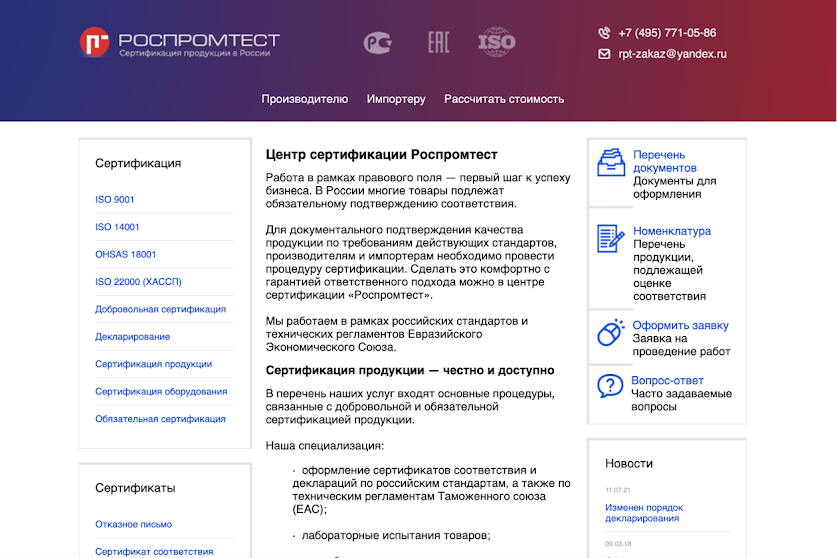Click the Центр сертификации Роспромтест heading
837x558 pixels.
click(x=382, y=155)
